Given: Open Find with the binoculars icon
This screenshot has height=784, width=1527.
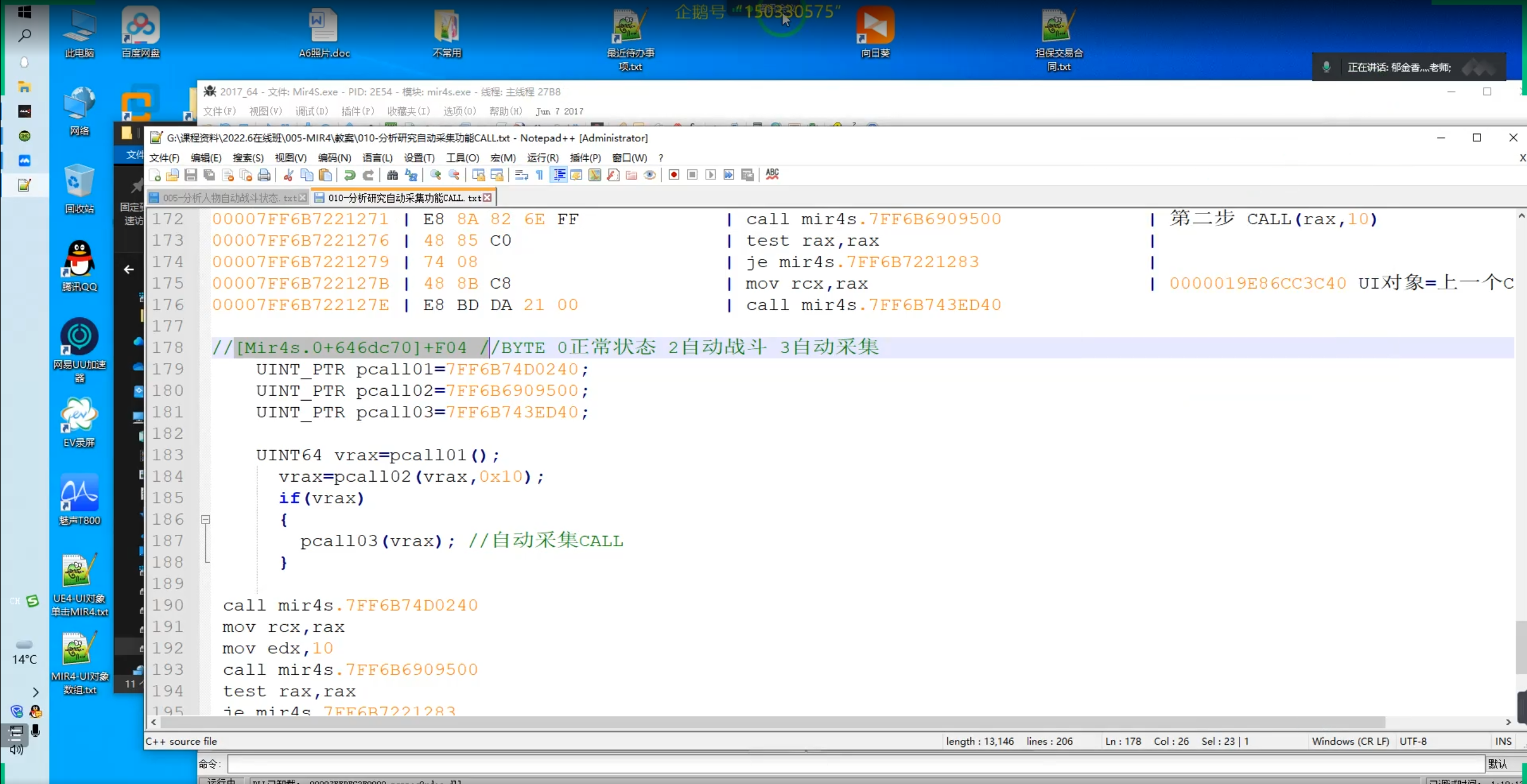Looking at the screenshot, I should coord(392,175).
